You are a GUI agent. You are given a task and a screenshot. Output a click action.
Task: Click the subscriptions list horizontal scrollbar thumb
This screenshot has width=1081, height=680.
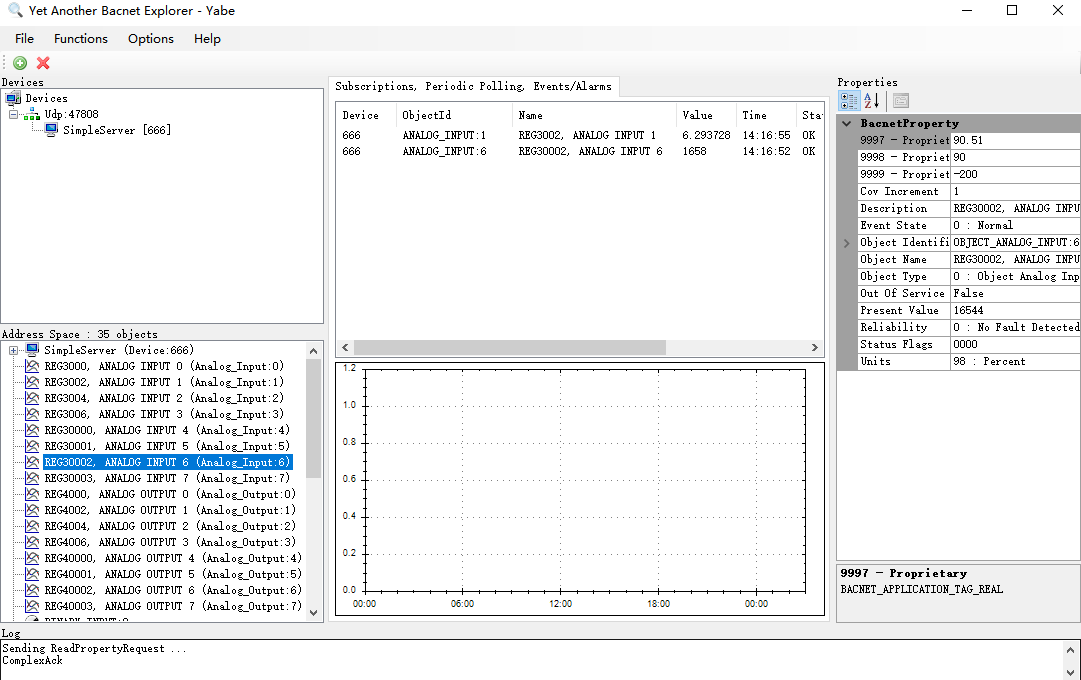tap(510, 348)
